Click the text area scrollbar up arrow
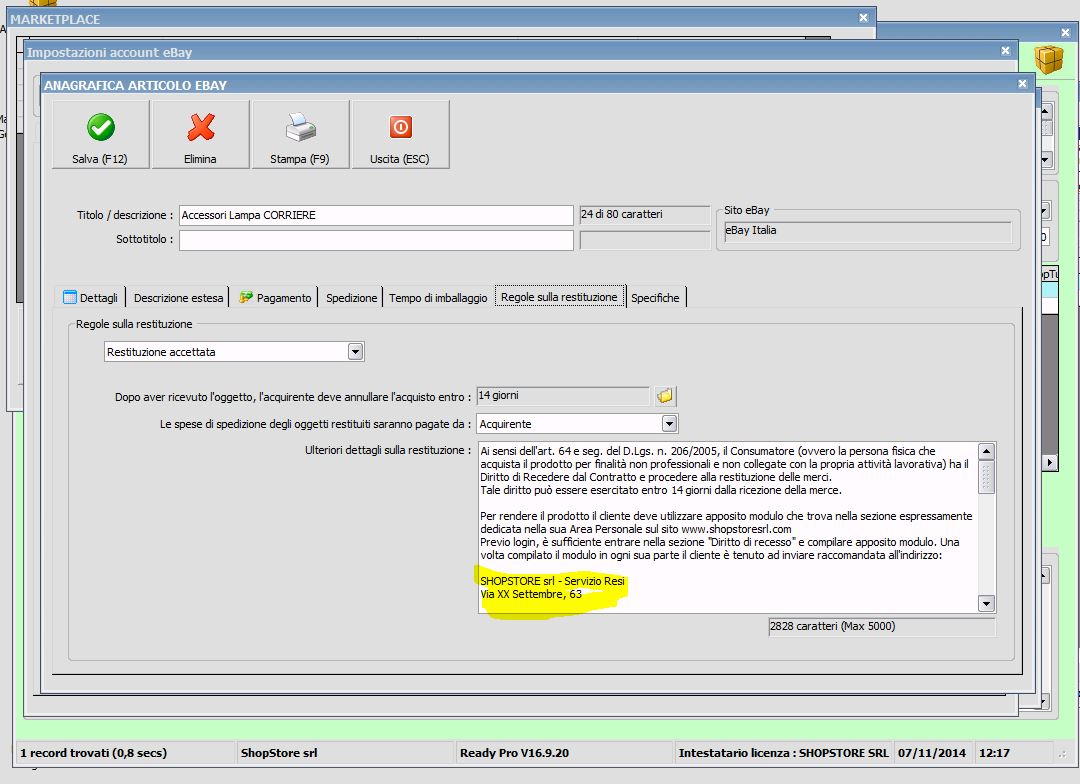 pyautogui.click(x=986, y=452)
